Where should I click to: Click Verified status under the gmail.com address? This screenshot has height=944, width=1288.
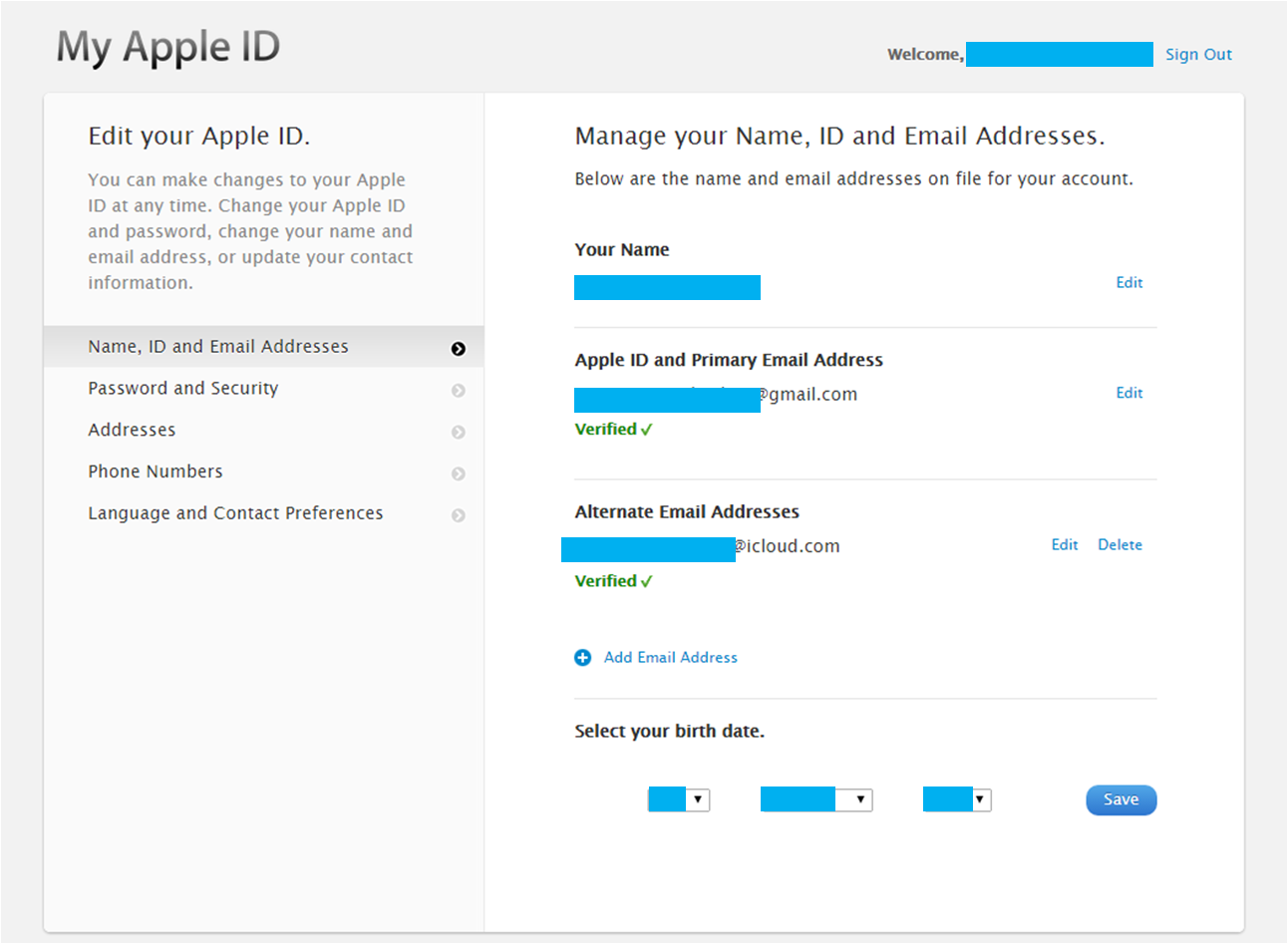tap(613, 430)
